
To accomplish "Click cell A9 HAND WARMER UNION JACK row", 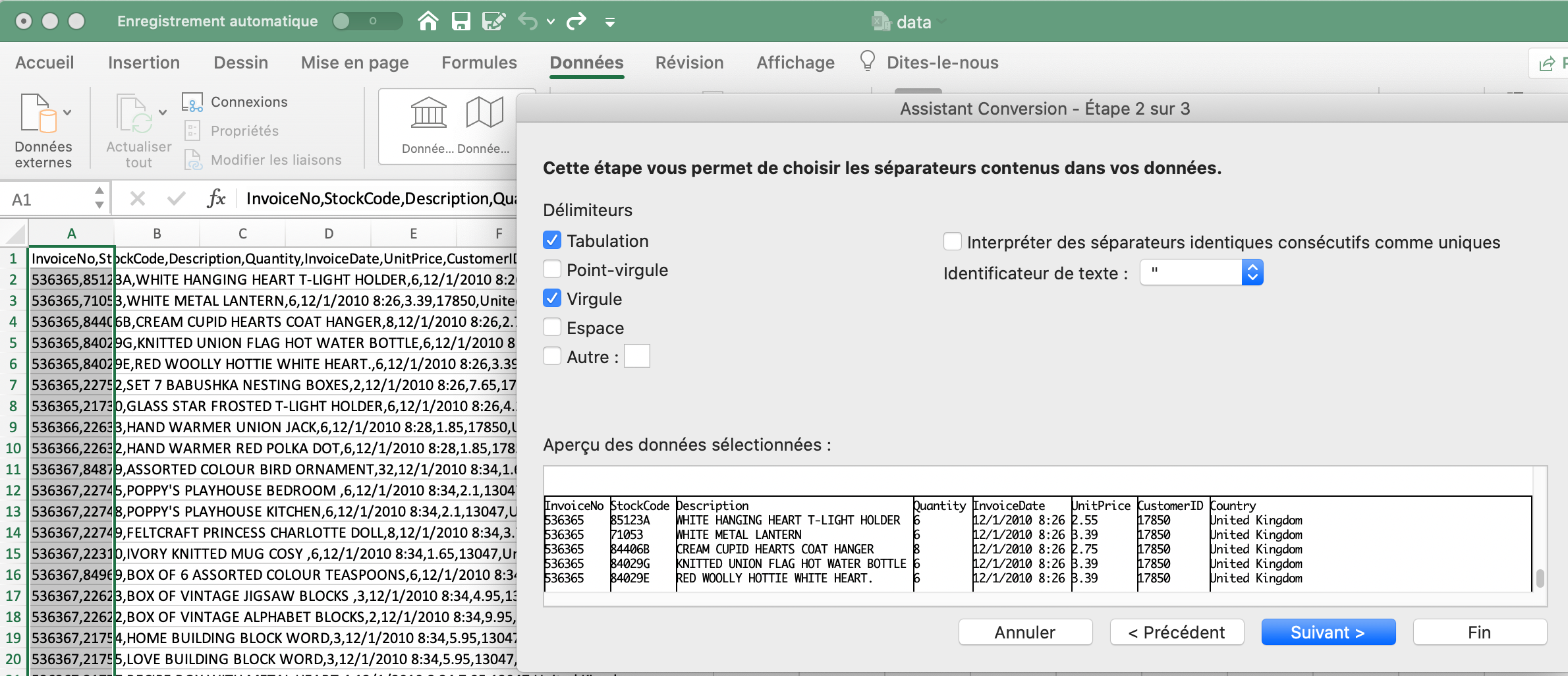I will [71, 427].
